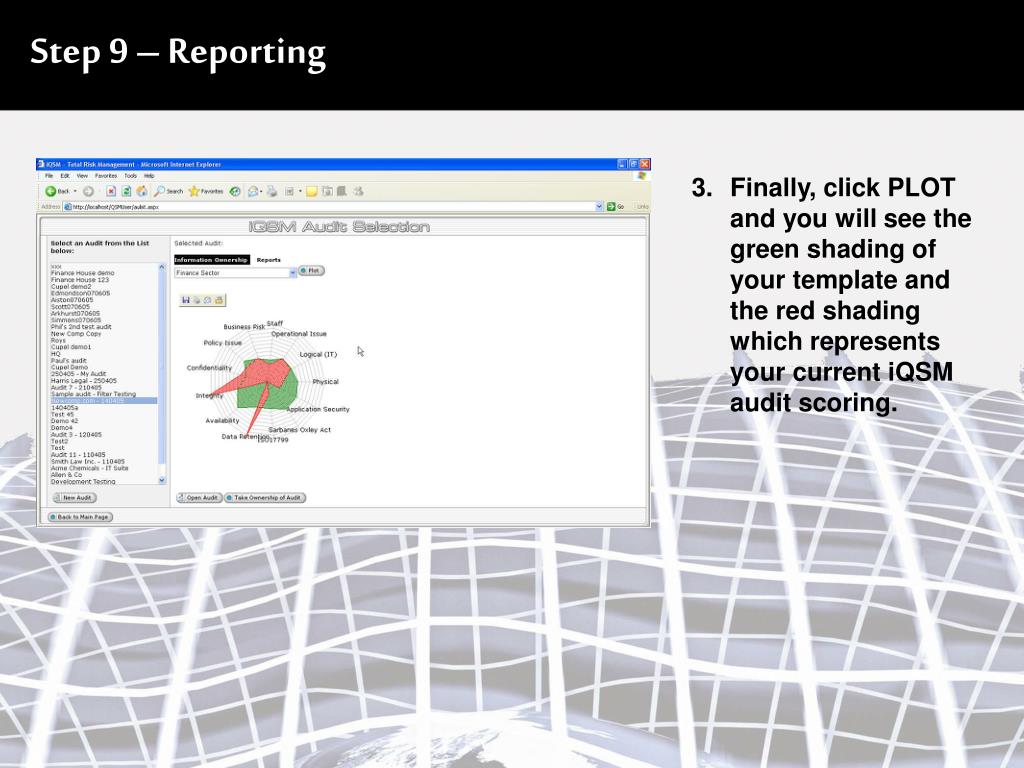Click the Plot button

coord(312,270)
